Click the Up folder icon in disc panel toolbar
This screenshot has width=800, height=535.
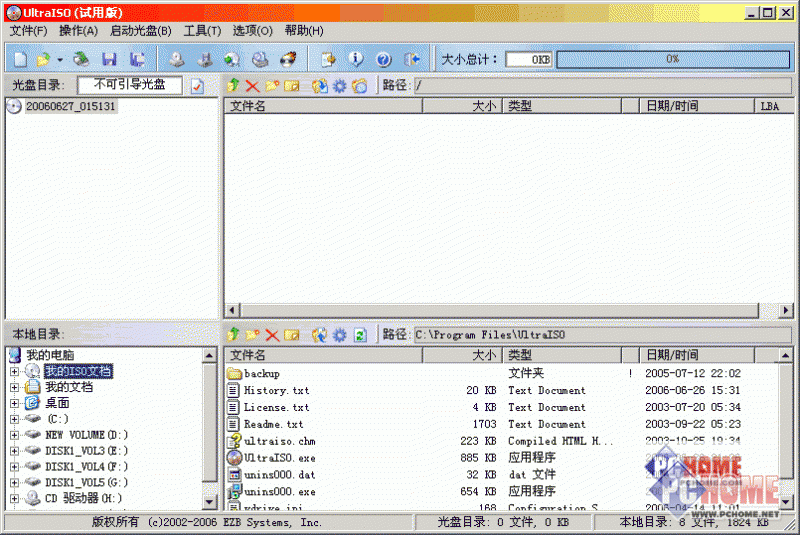coord(233,85)
